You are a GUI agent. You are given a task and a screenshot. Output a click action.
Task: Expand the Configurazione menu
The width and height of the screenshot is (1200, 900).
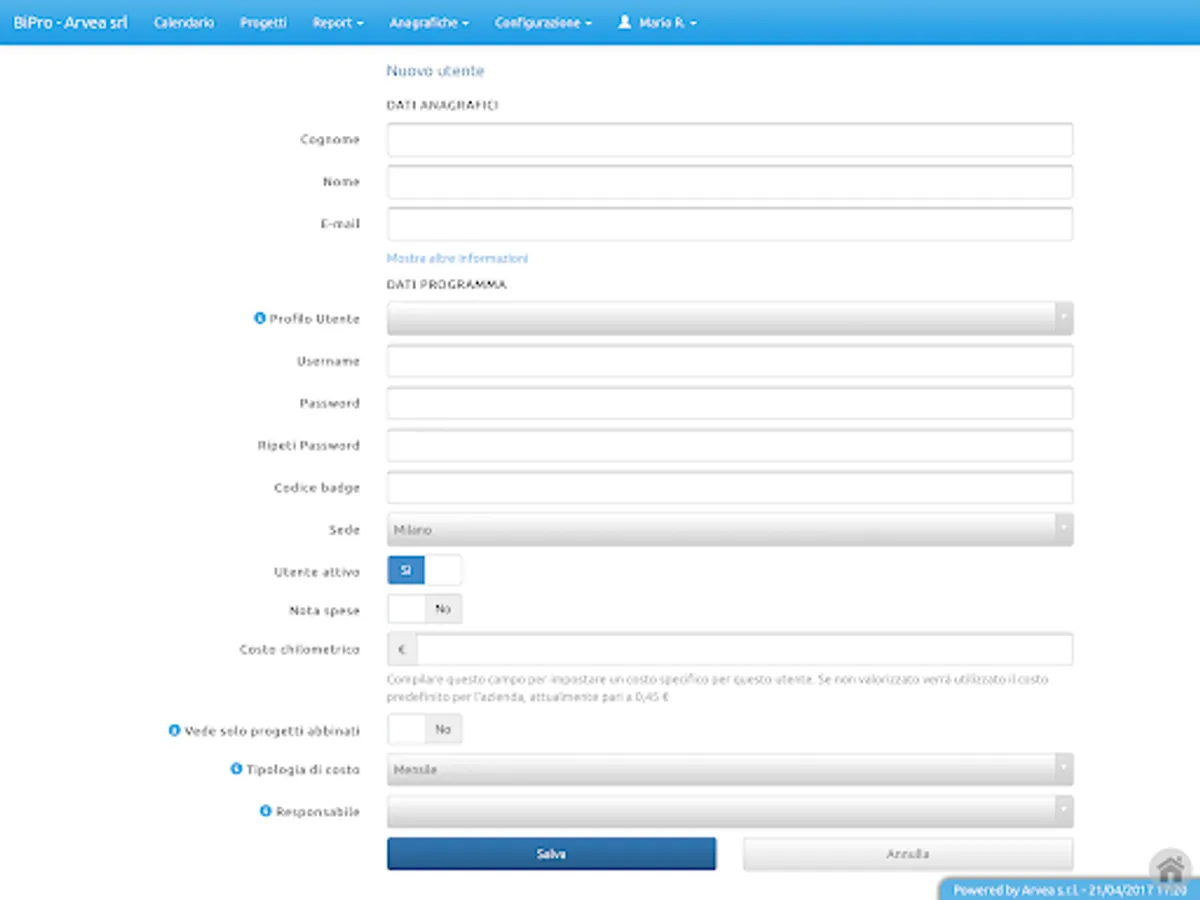pos(543,22)
